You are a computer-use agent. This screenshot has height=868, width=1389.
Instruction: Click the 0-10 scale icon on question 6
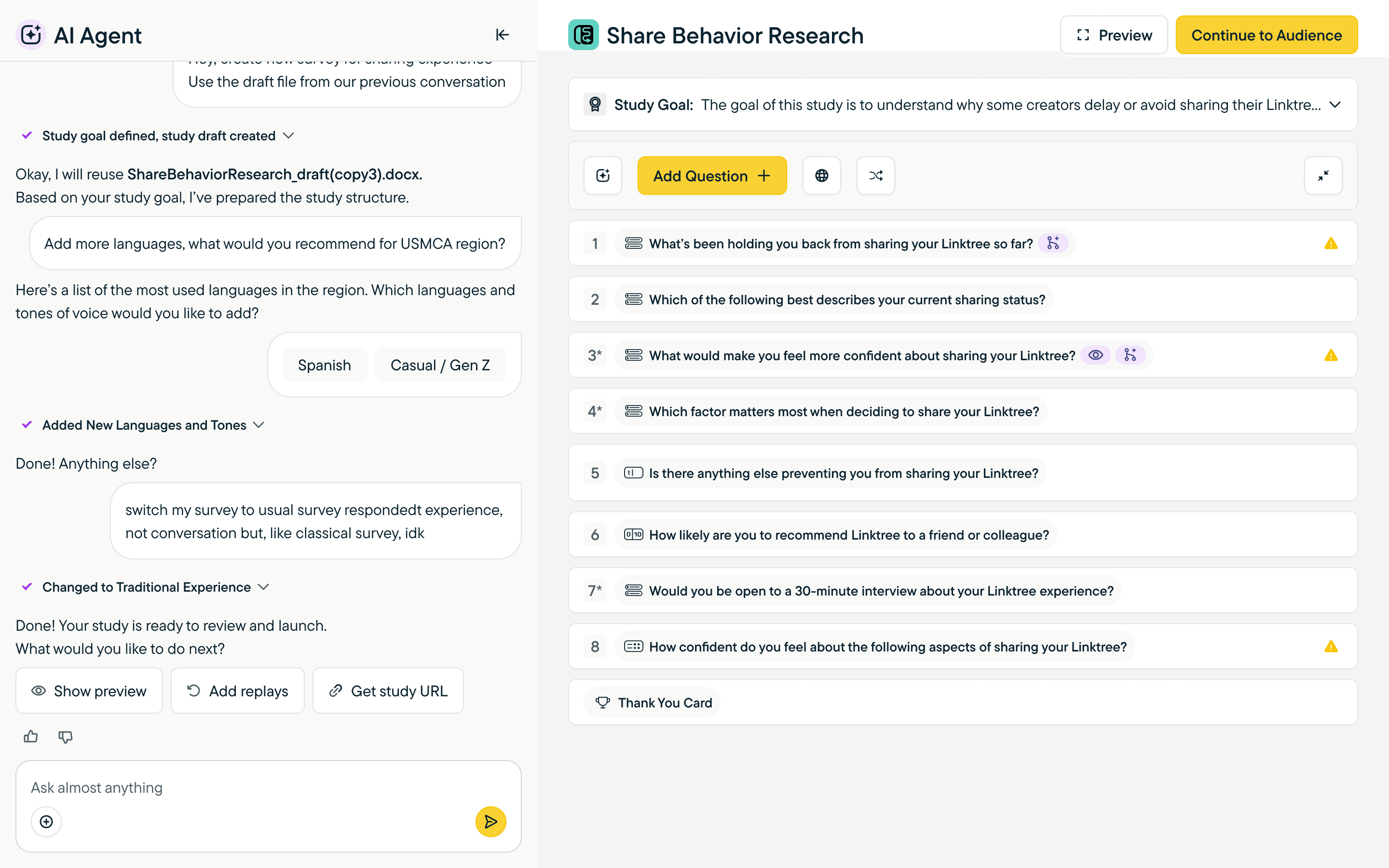634,534
